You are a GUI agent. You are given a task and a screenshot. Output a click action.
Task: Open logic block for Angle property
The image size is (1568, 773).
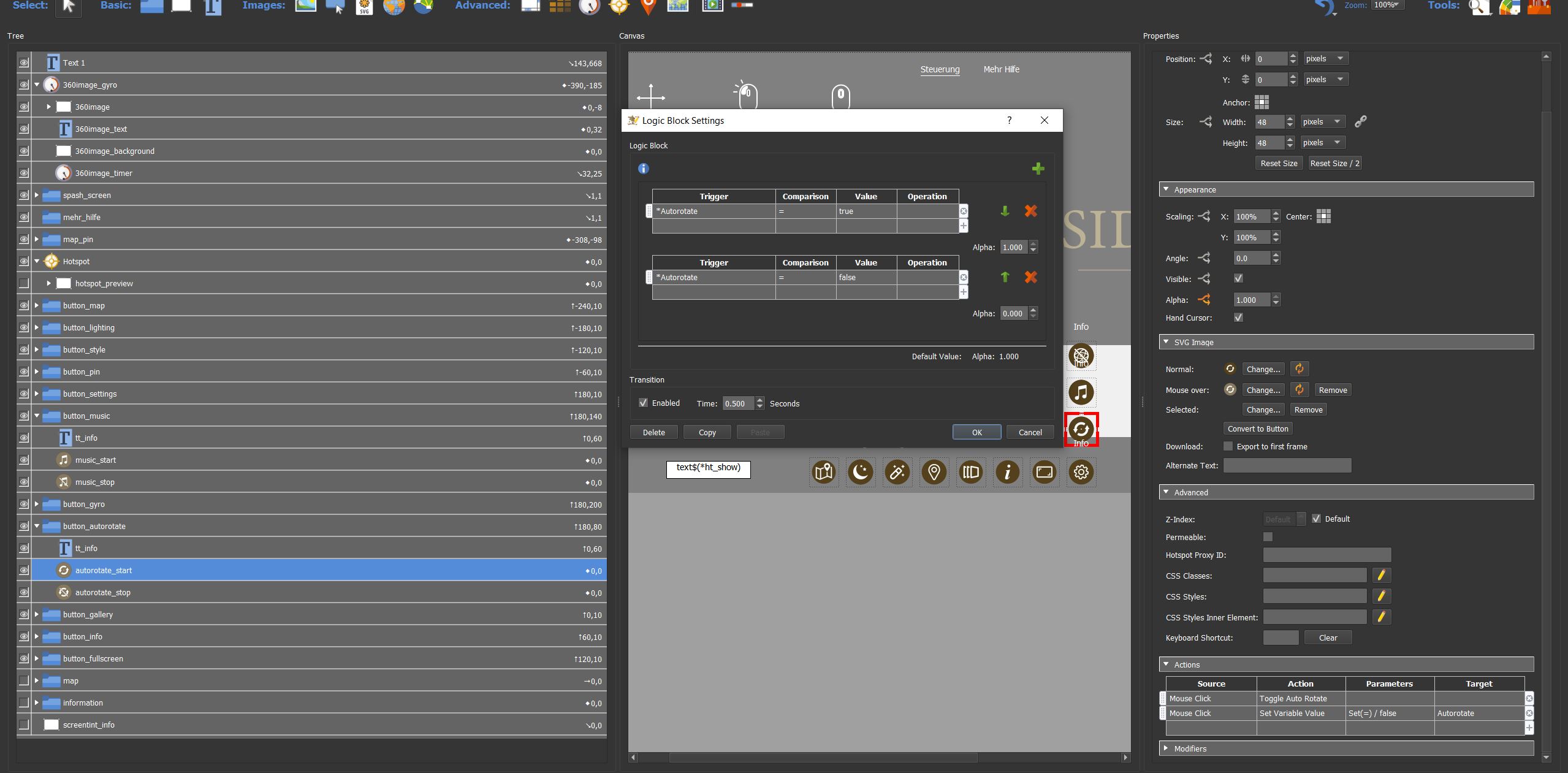click(1204, 258)
